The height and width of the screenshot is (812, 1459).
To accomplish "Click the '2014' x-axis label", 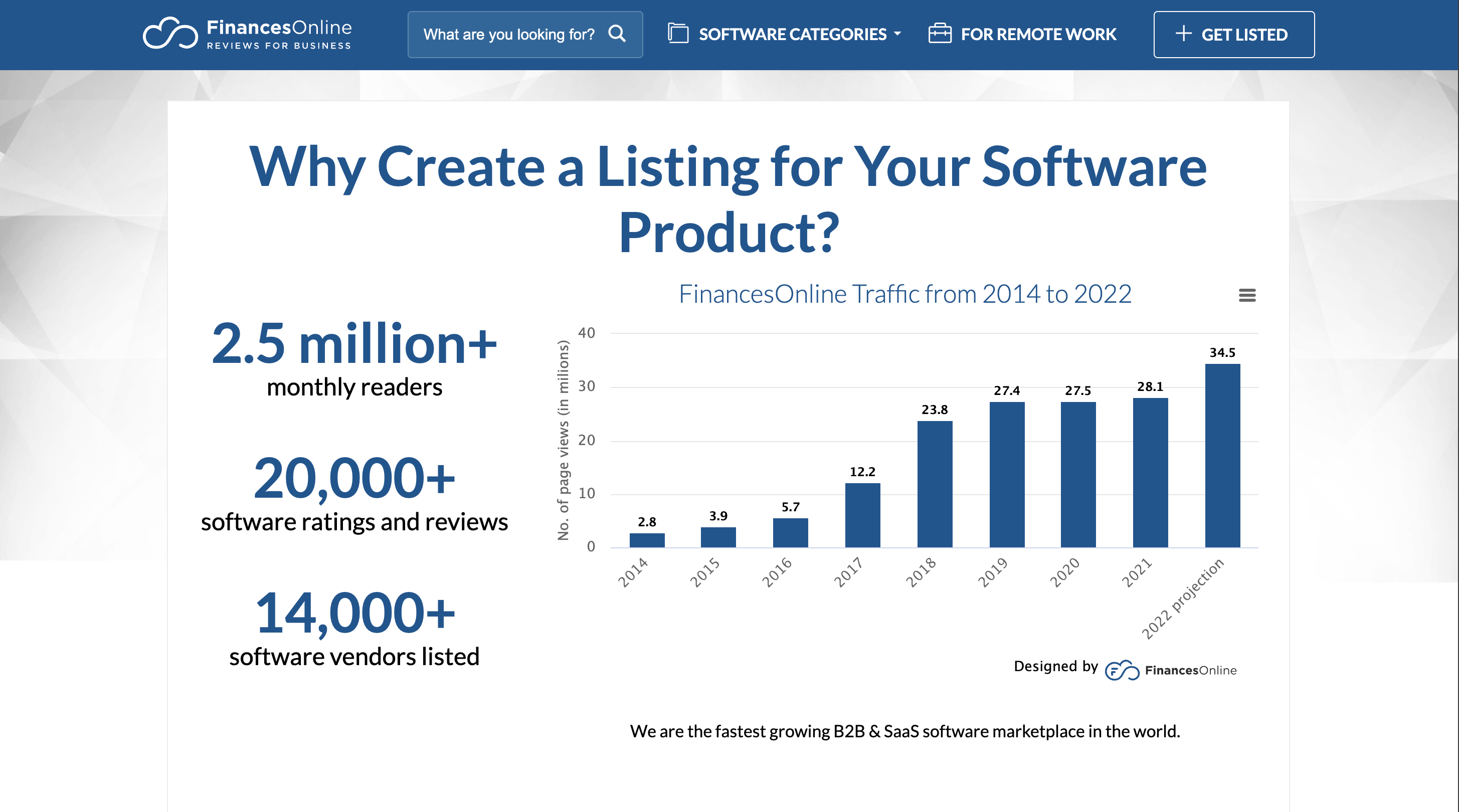I will coord(633,572).
